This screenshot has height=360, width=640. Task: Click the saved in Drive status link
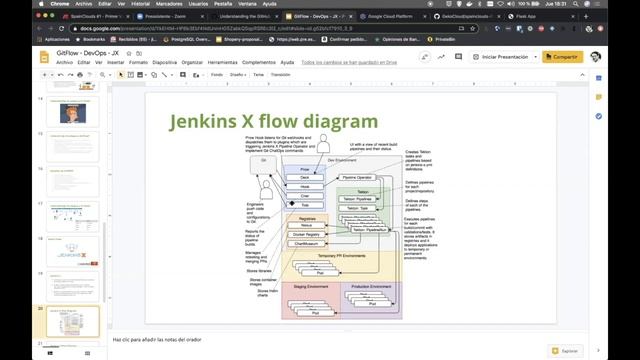(x=349, y=62)
